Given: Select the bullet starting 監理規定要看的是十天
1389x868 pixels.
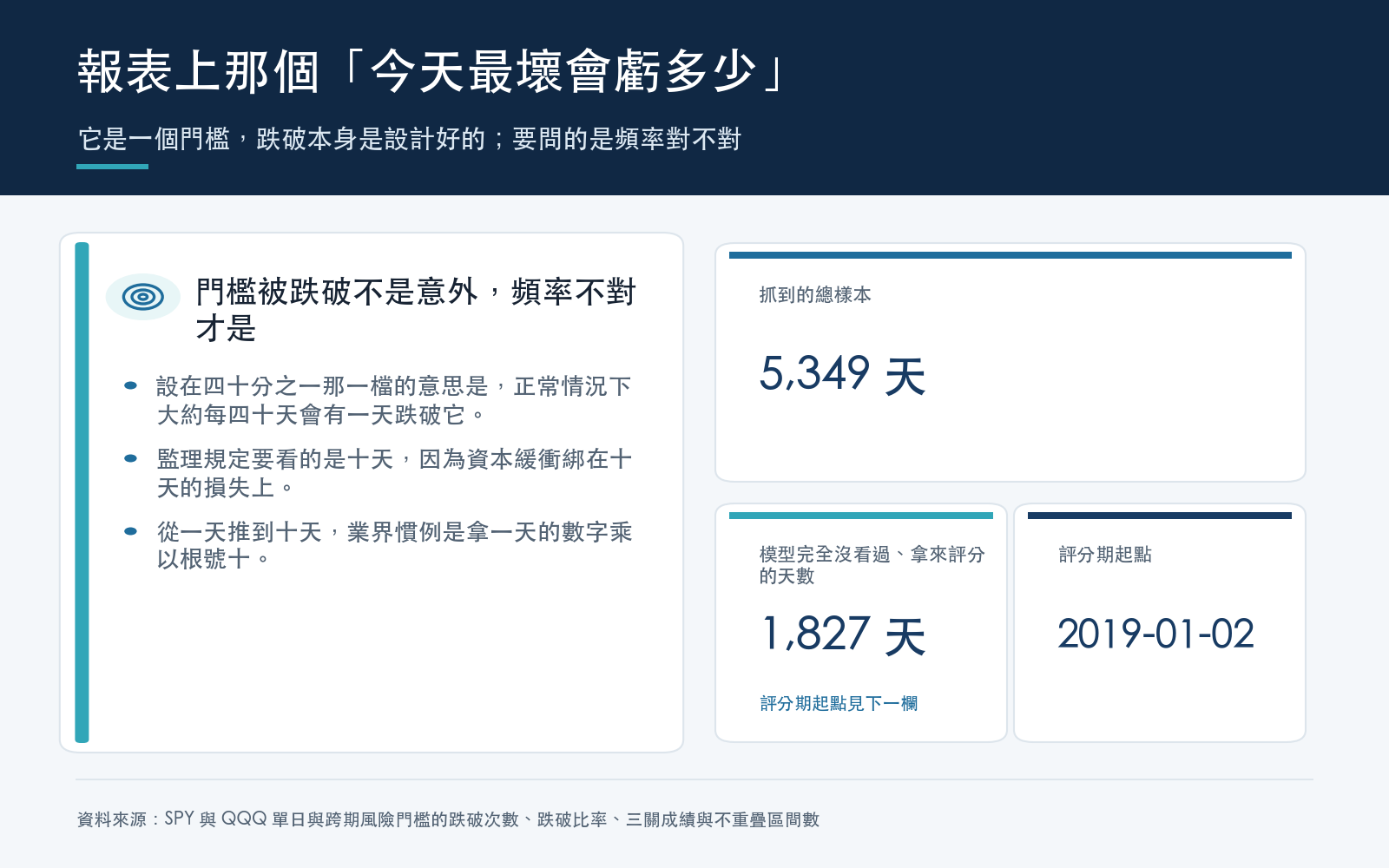Looking at the screenshot, I should point(394,473).
